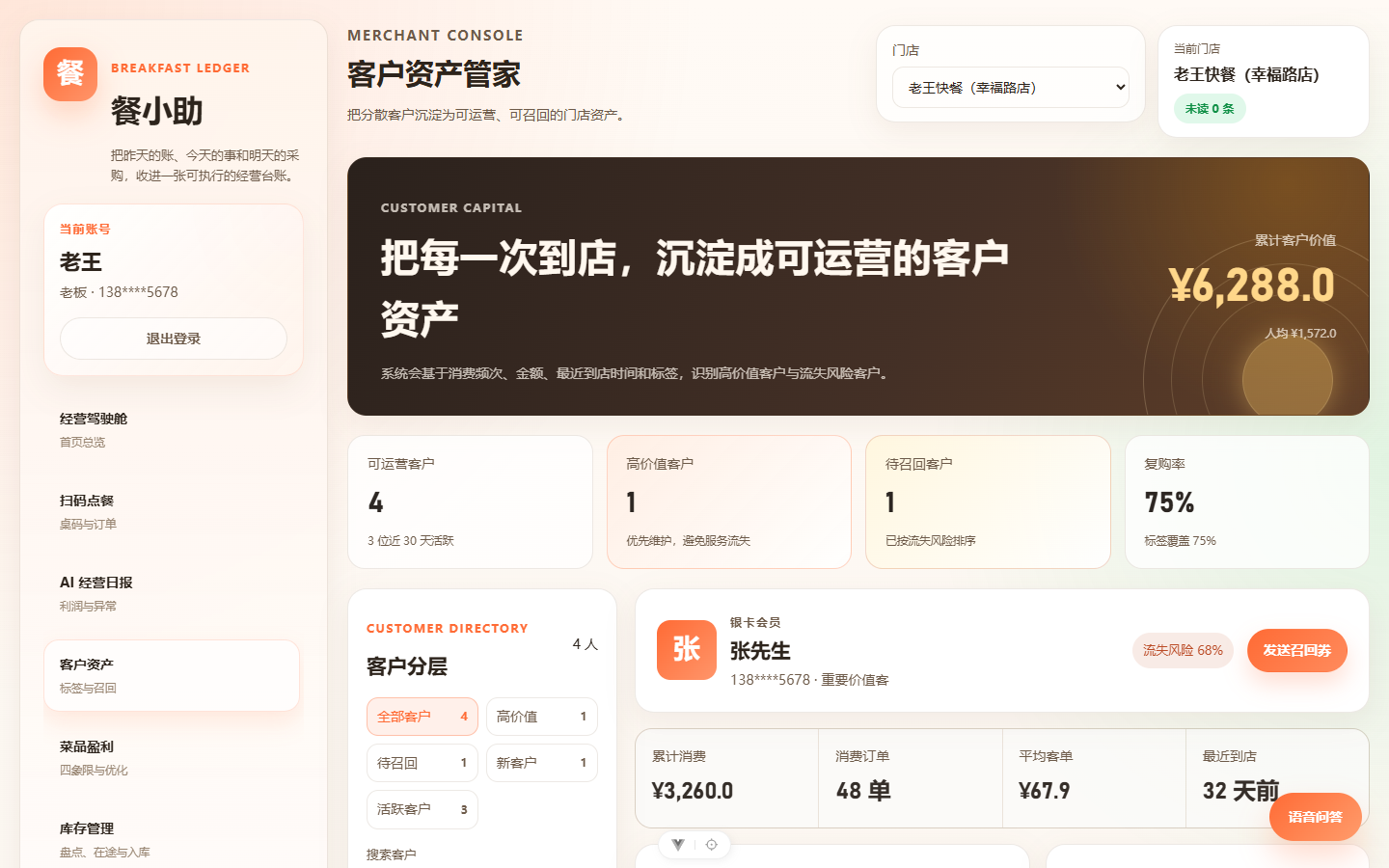This screenshot has width=1389, height=868.
Task: Go to AI 经营日报 page
Action: [x=172, y=594]
